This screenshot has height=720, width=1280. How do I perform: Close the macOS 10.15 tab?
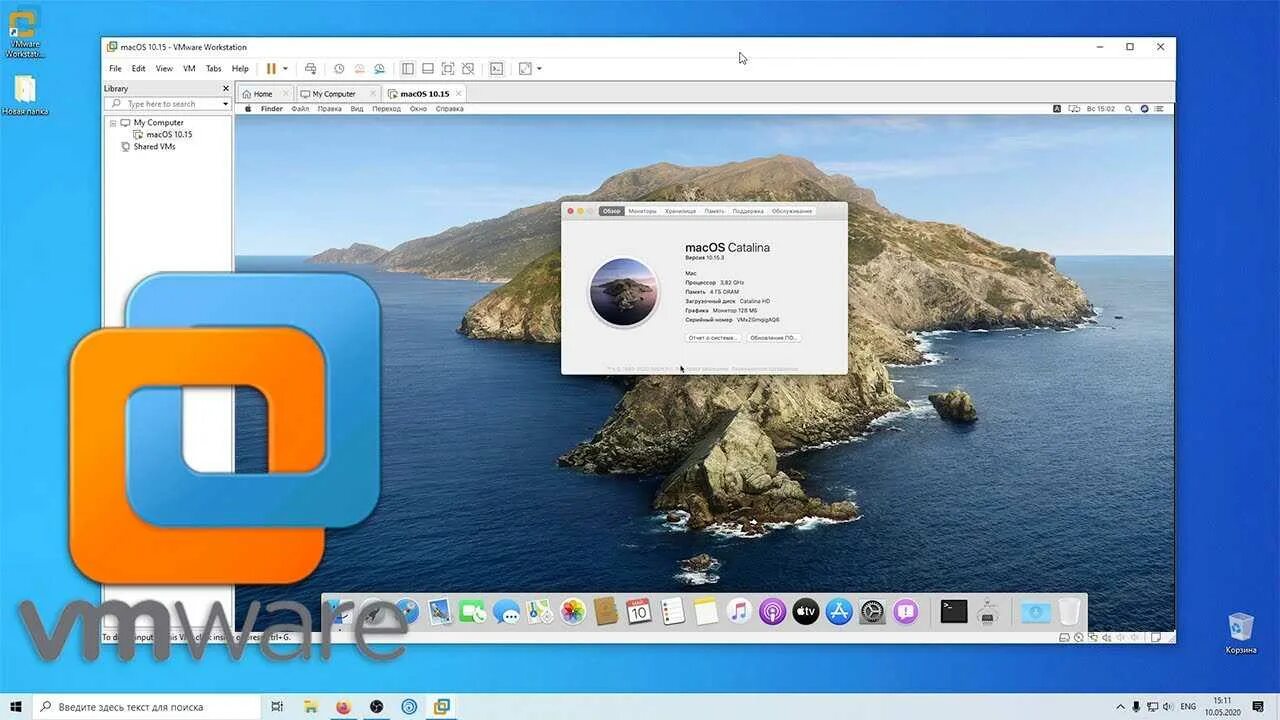point(458,94)
